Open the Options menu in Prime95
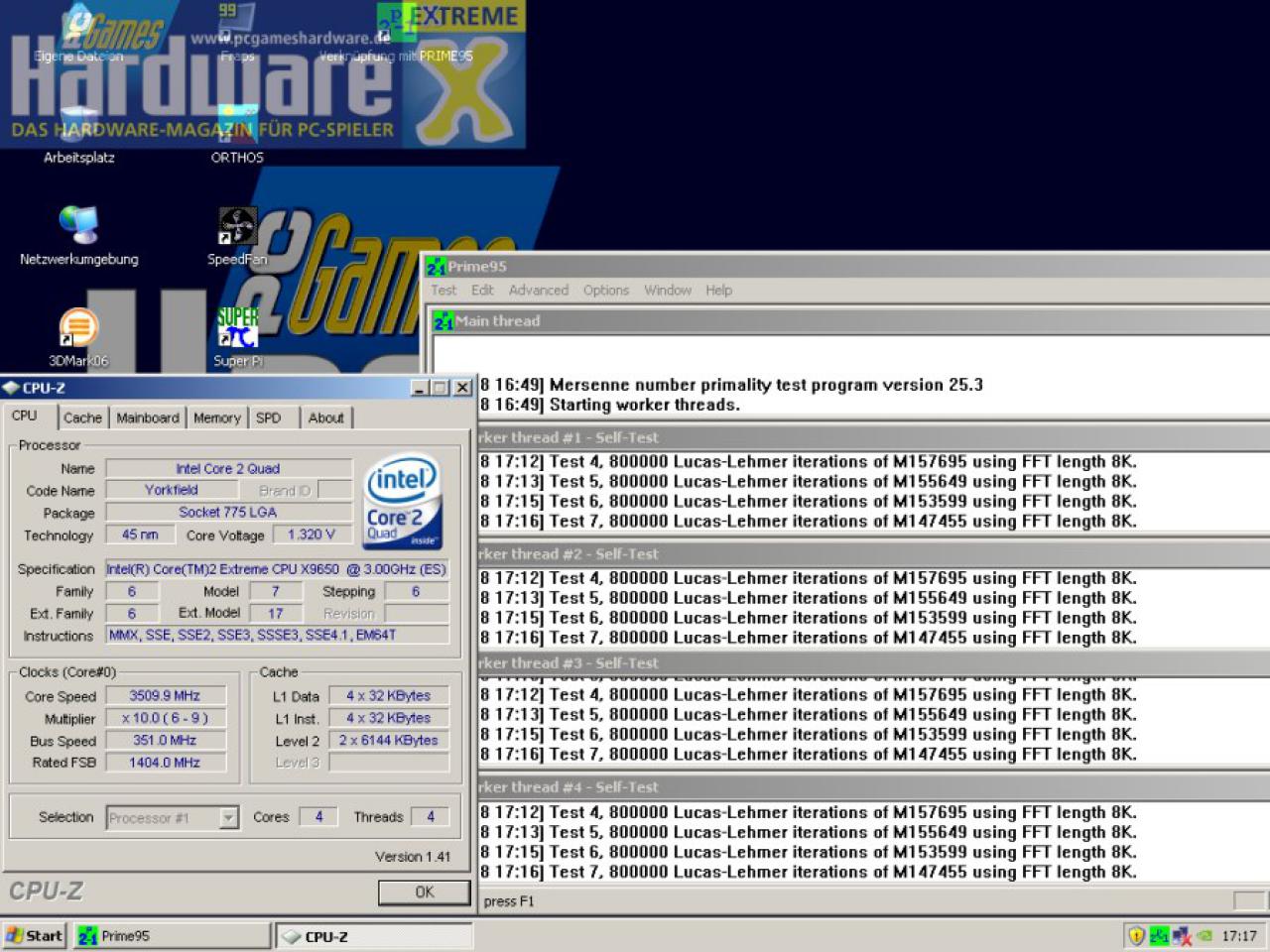Image resolution: width=1270 pixels, height=952 pixels. click(x=606, y=291)
